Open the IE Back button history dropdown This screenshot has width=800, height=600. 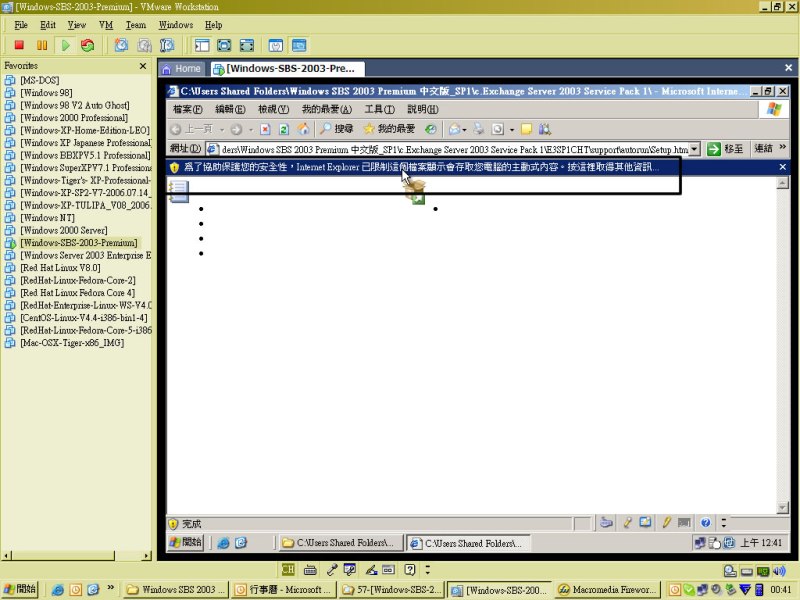[222, 130]
